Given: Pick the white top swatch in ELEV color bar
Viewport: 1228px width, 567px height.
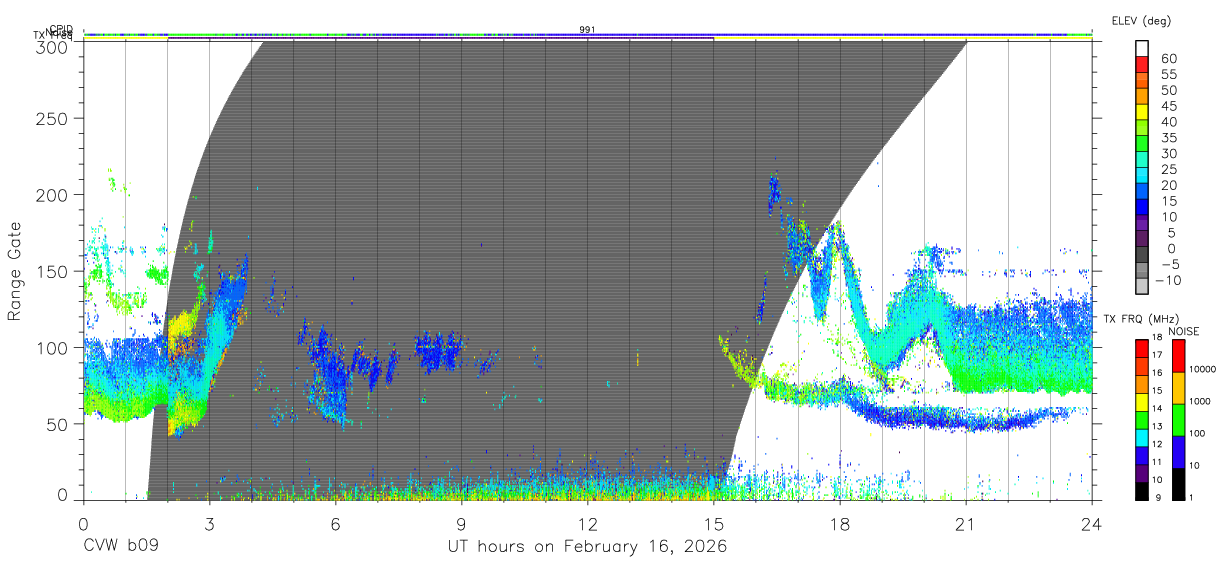Looking at the screenshot, I should click(x=1142, y=48).
